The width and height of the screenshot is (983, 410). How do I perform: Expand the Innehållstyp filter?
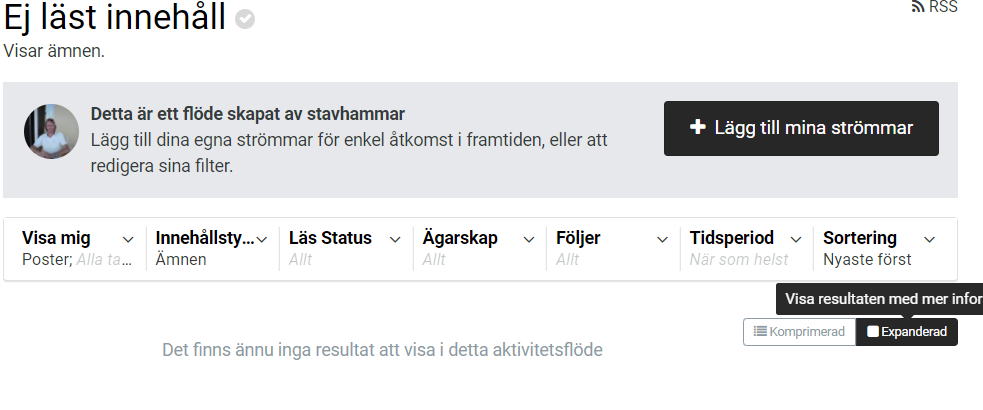(x=211, y=248)
